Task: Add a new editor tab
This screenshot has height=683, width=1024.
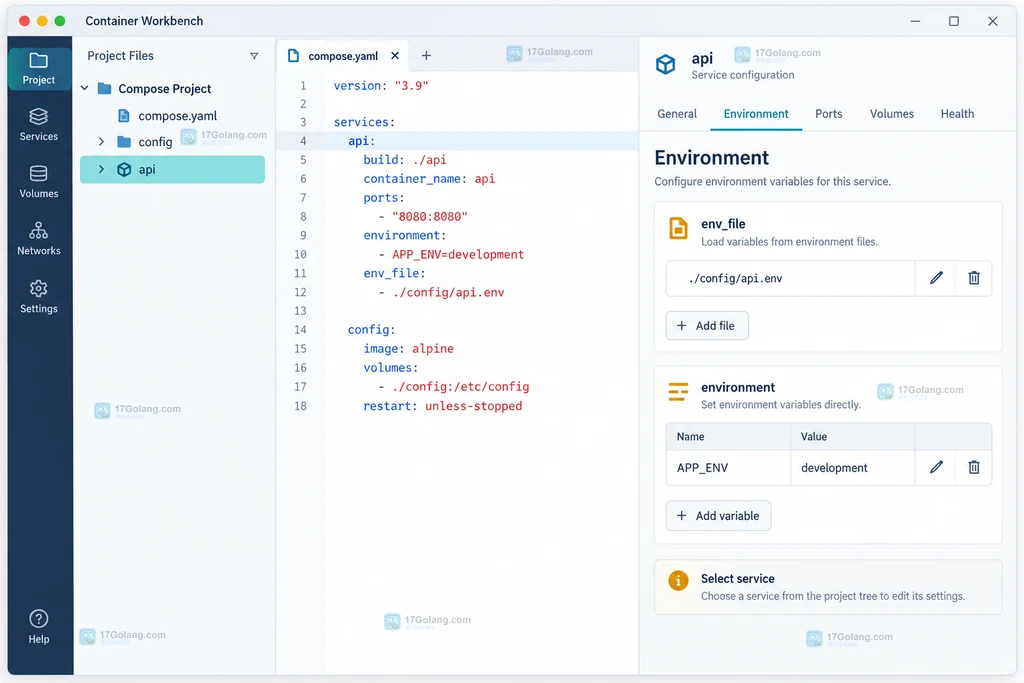Action: (x=426, y=56)
